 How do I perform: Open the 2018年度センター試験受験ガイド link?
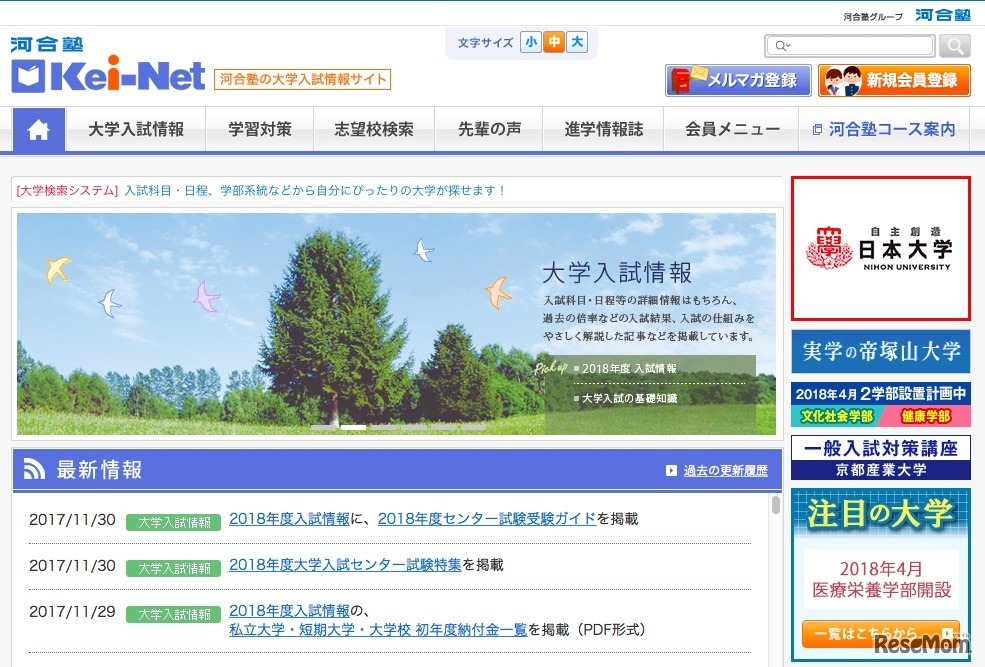click(487, 519)
